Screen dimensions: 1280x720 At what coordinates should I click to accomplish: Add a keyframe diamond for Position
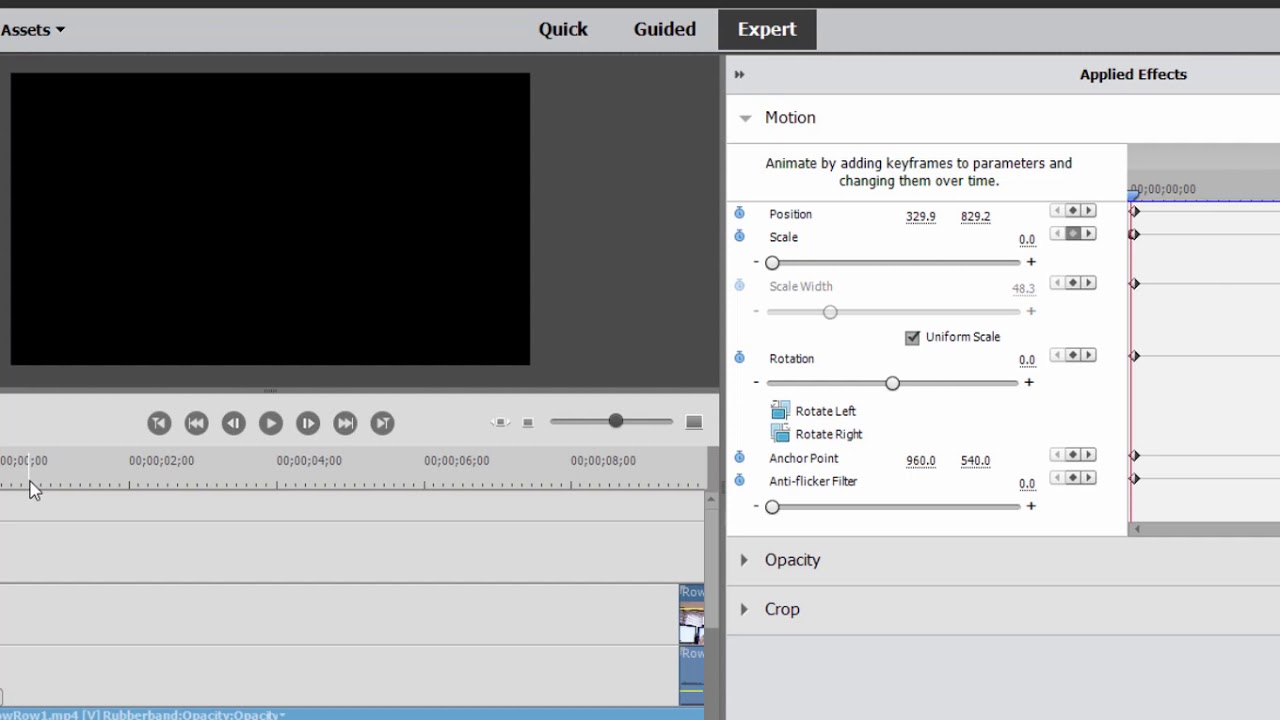coord(1073,210)
